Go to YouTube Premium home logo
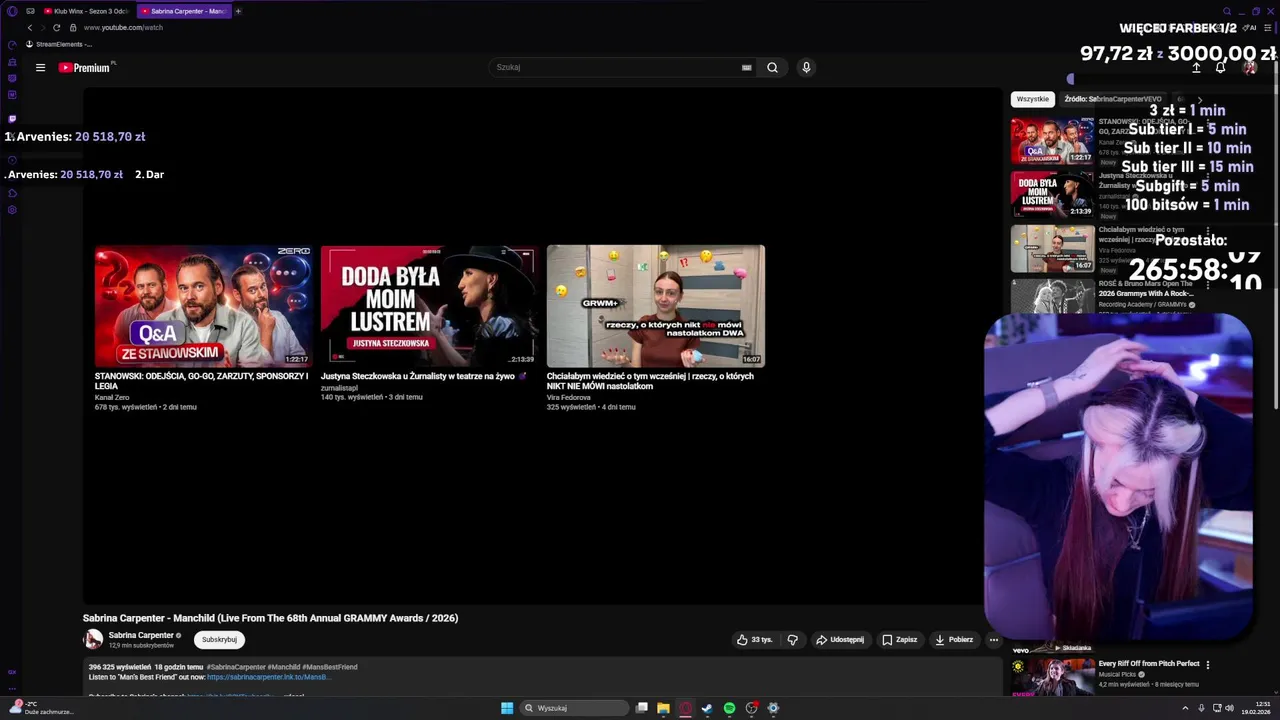1280x720 pixels. pos(86,68)
